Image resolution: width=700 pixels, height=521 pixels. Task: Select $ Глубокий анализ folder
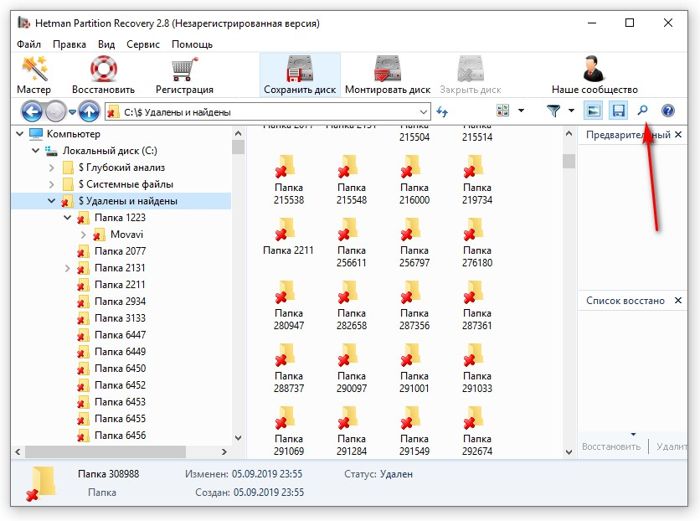coord(121,167)
